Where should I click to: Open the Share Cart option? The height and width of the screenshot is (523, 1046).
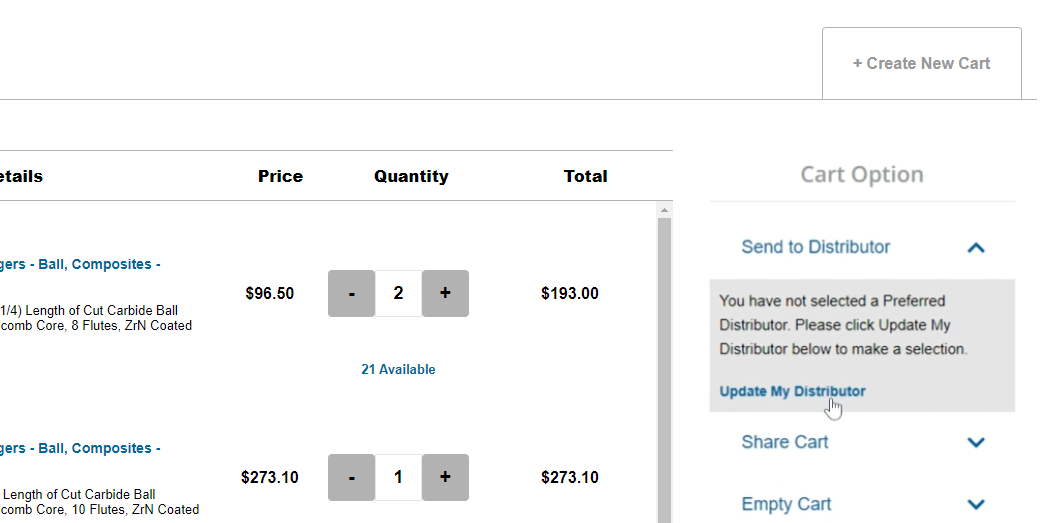784,442
